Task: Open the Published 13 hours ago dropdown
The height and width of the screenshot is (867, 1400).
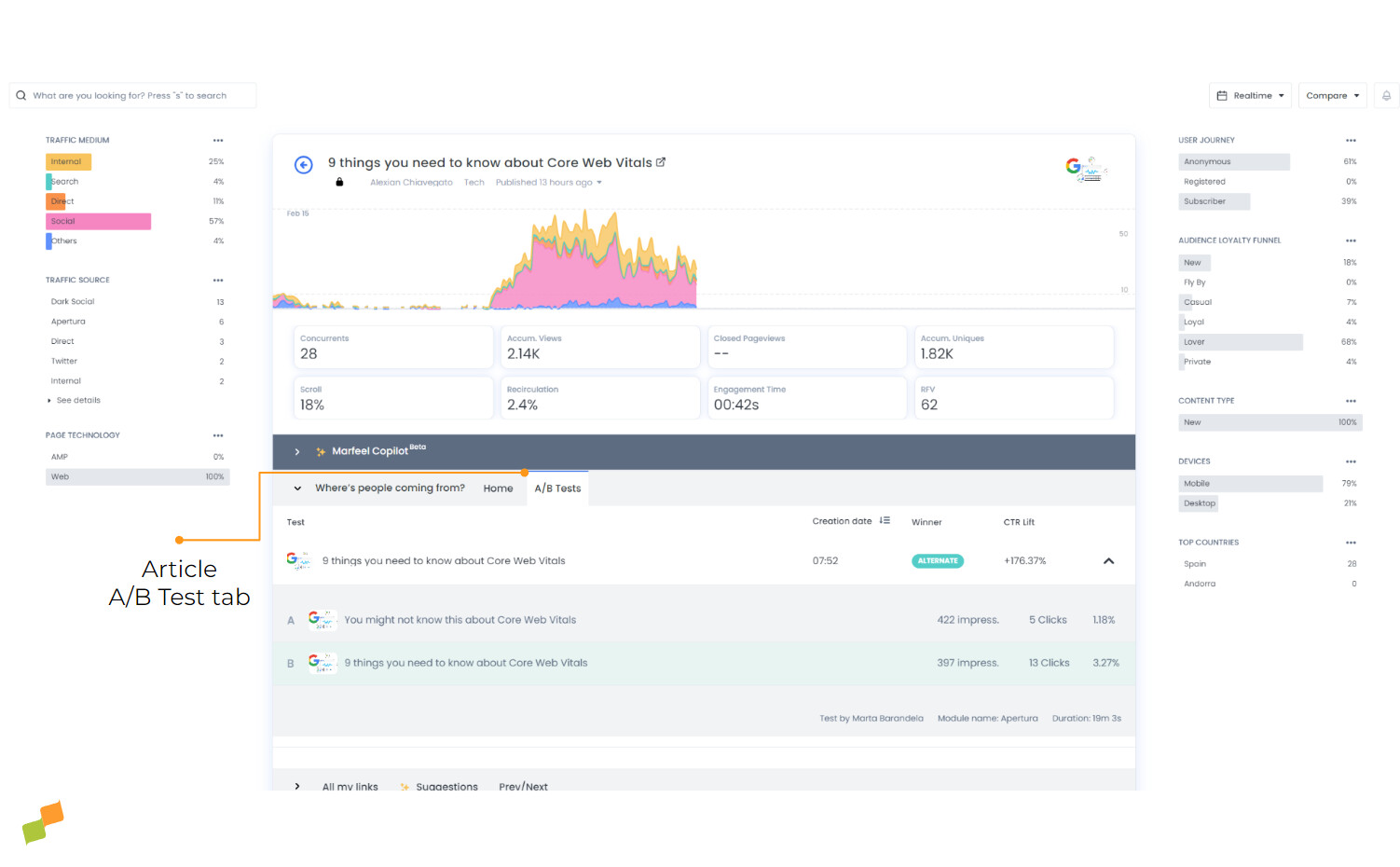Action: coord(548,182)
